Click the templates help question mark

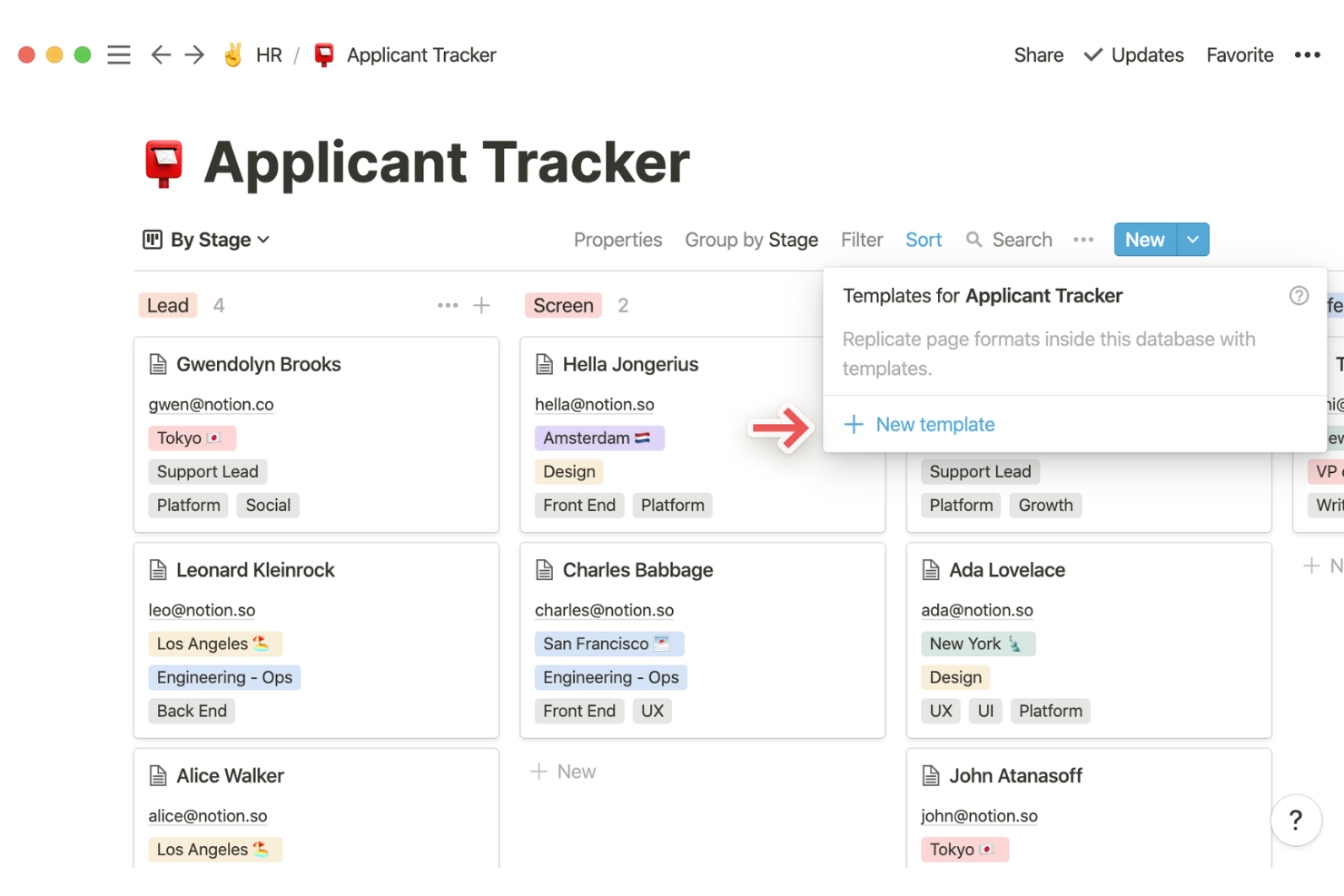click(1299, 295)
